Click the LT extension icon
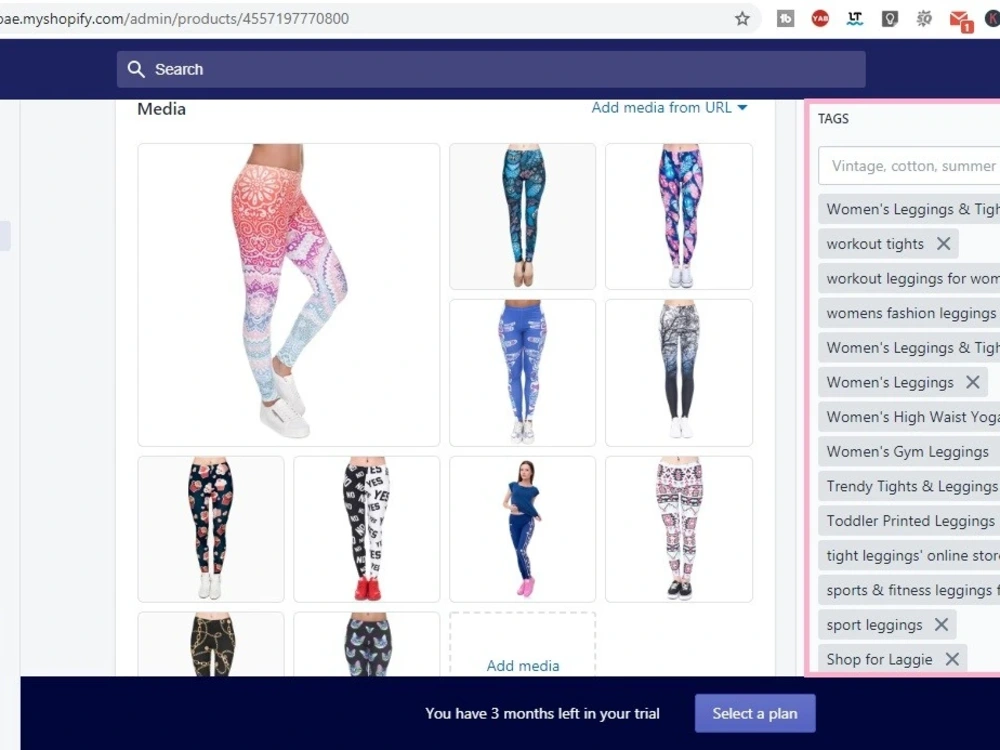 click(855, 18)
